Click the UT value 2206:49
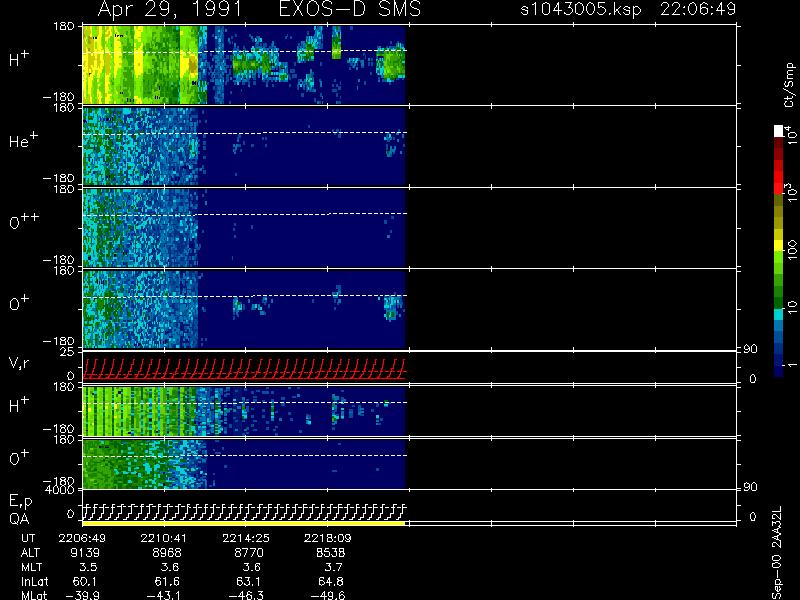 [x=82, y=538]
